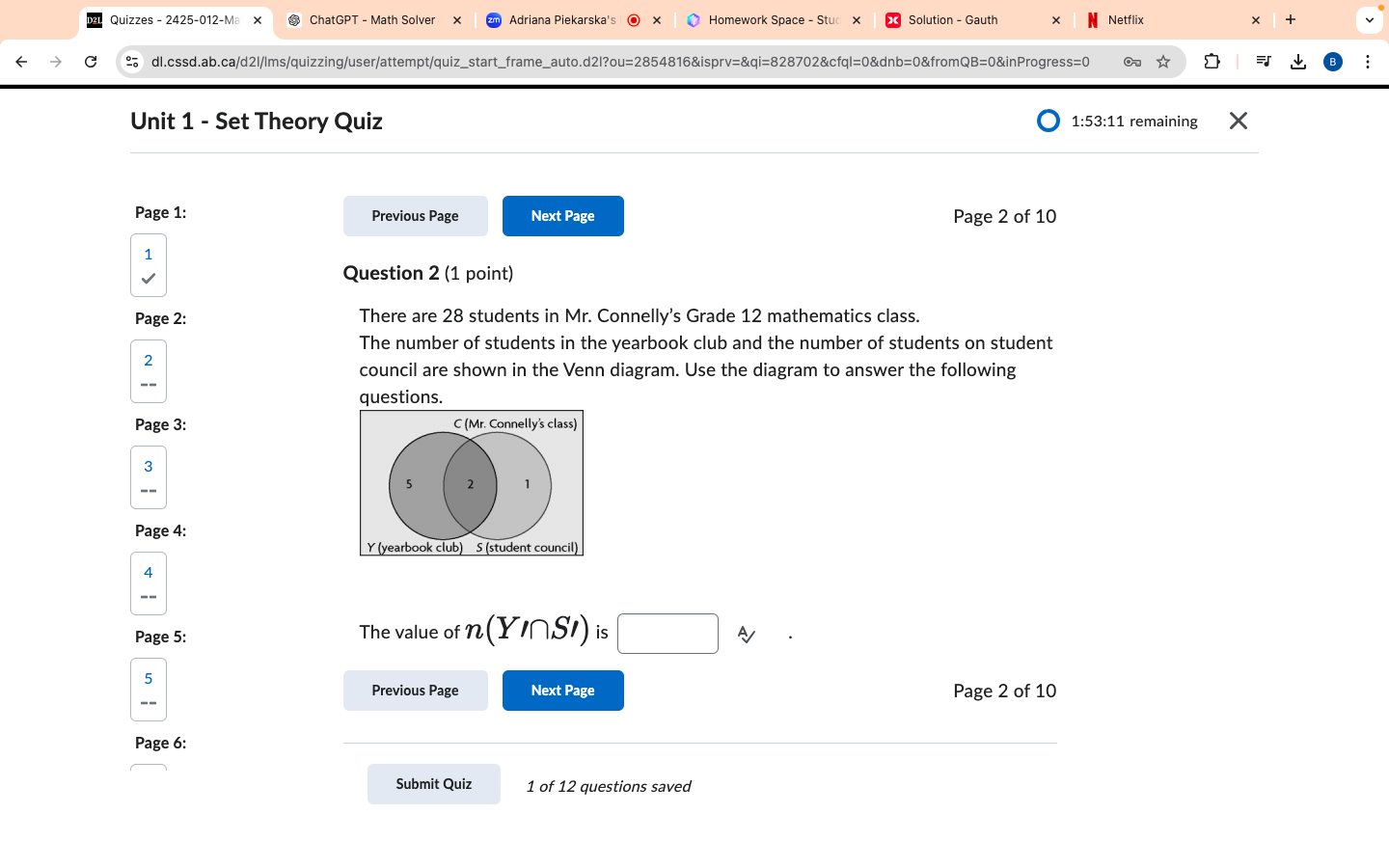Screen dimensions: 1389x868
Task: Click the 'Page 3:' sidebar label
Action: pos(161,424)
